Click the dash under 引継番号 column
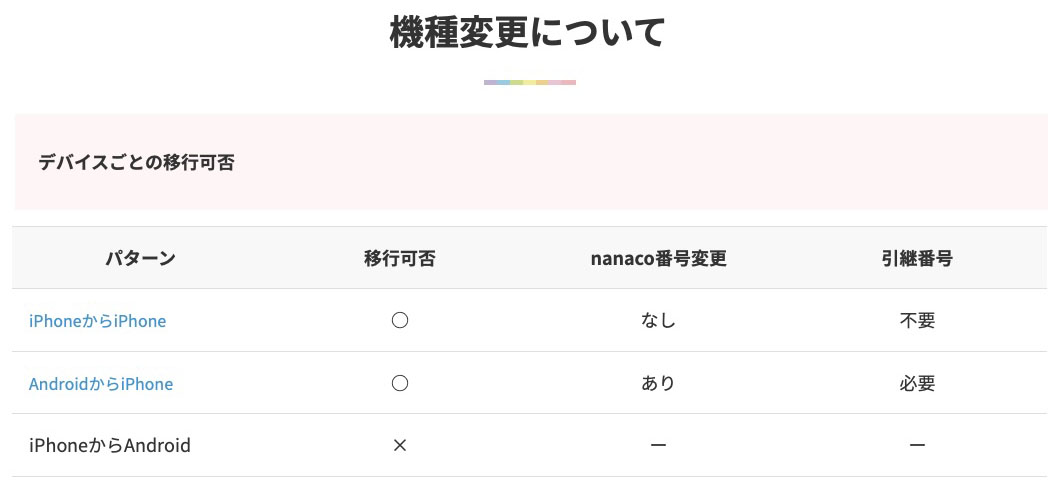1059x499 pixels. 917,446
